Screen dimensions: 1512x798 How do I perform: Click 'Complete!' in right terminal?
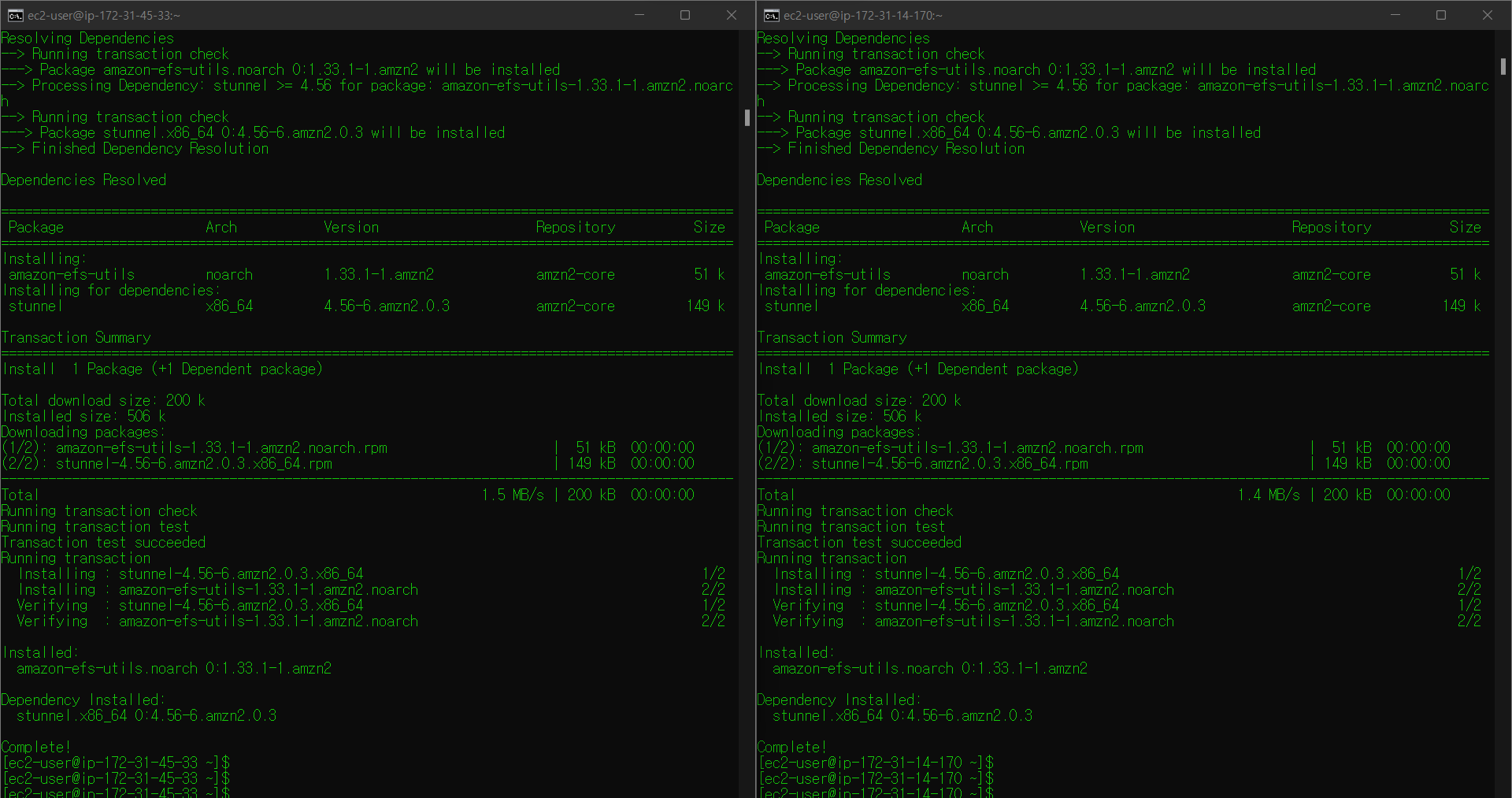792,748
